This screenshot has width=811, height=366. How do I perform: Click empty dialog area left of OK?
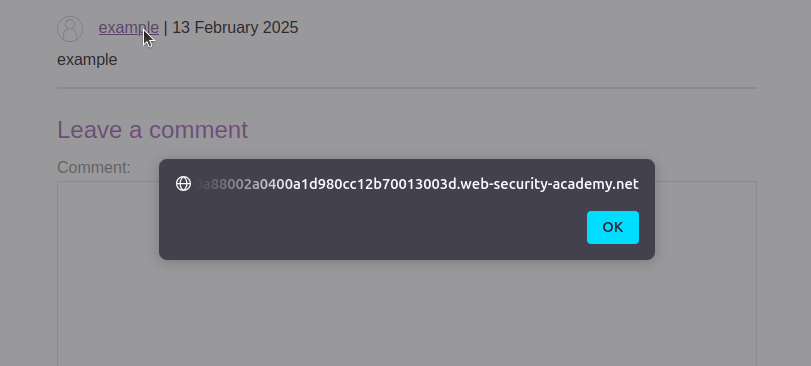(x=378, y=227)
